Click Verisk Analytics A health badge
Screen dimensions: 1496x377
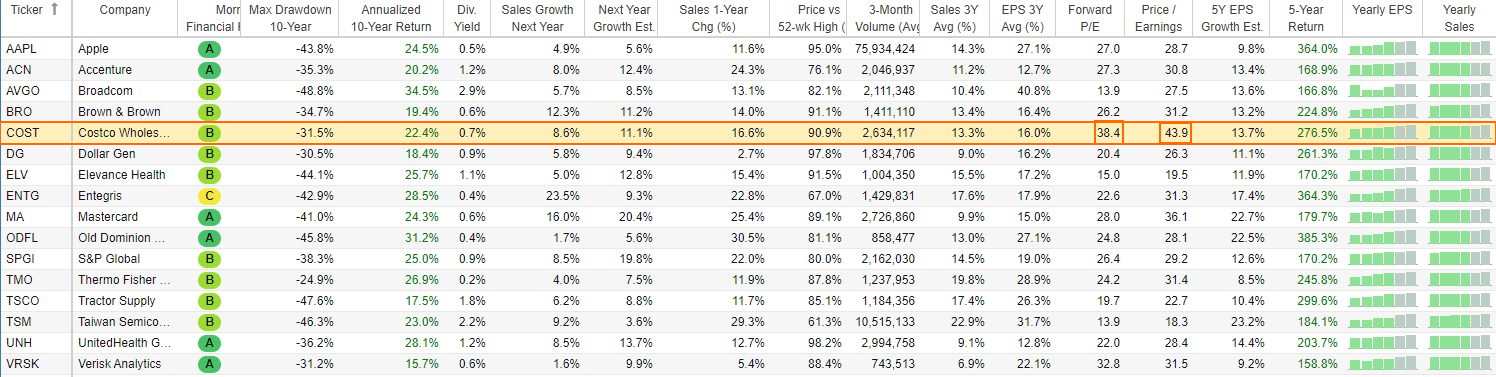pos(210,364)
